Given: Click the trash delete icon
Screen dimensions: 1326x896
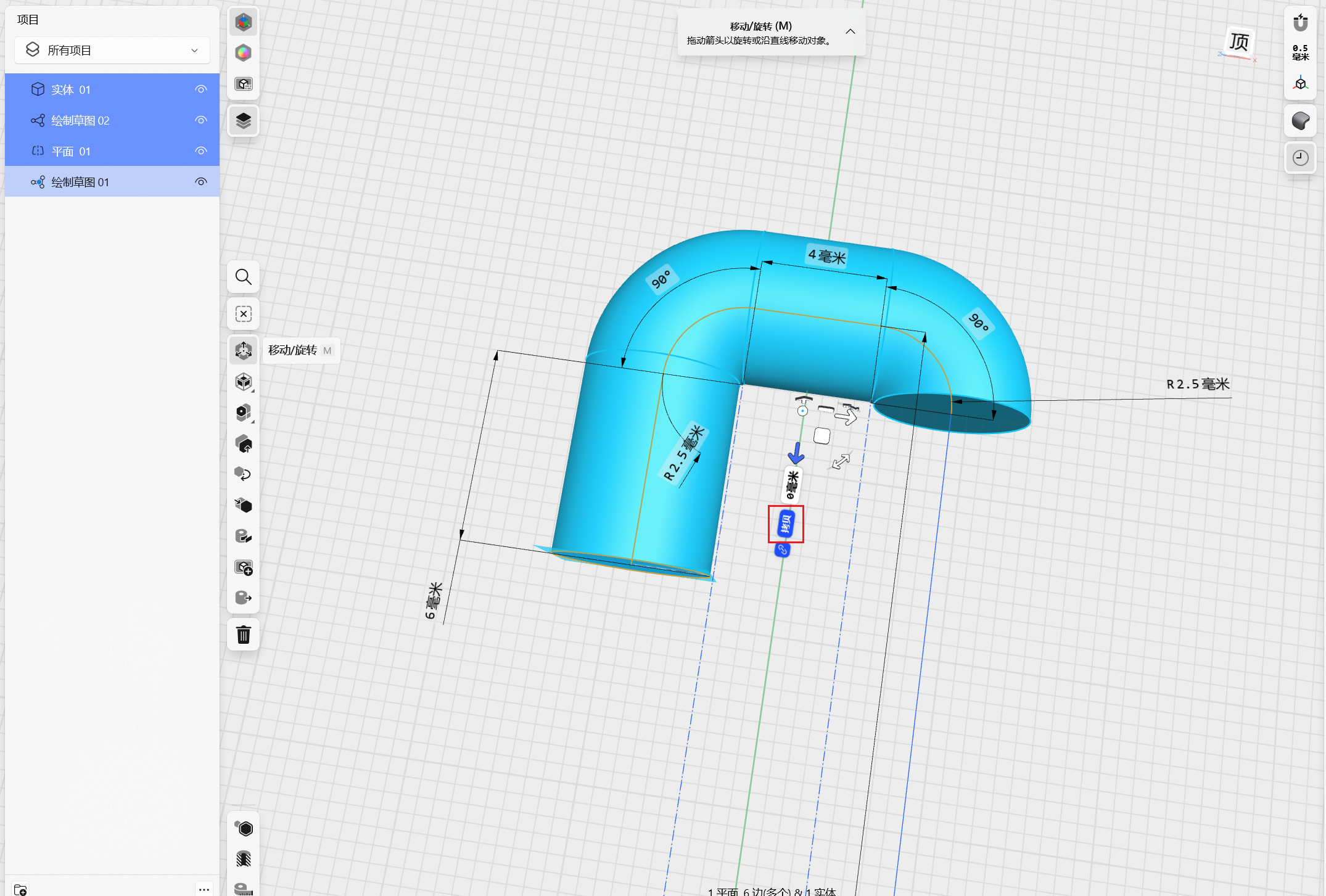Looking at the screenshot, I should (x=243, y=635).
